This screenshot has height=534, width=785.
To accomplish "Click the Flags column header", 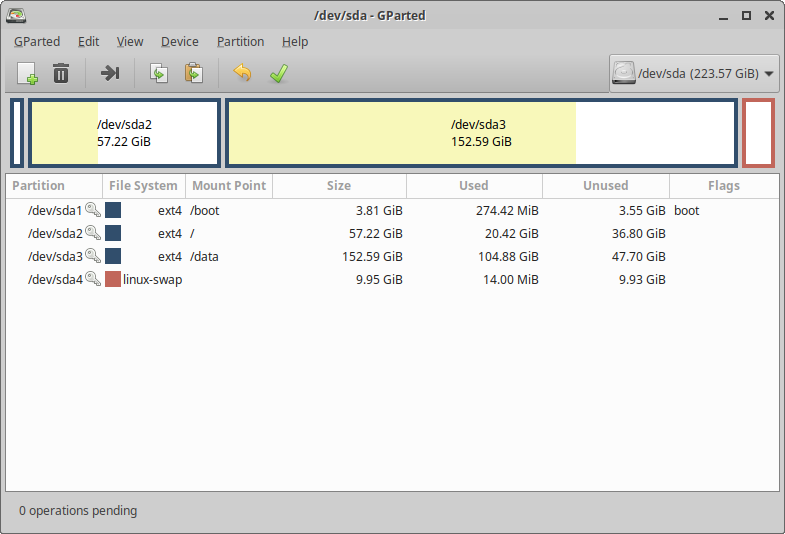I will click(x=724, y=186).
